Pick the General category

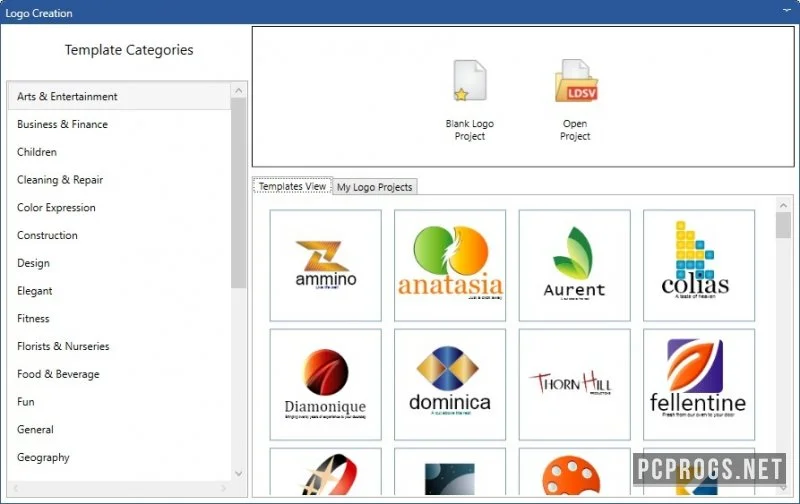tap(119, 430)
